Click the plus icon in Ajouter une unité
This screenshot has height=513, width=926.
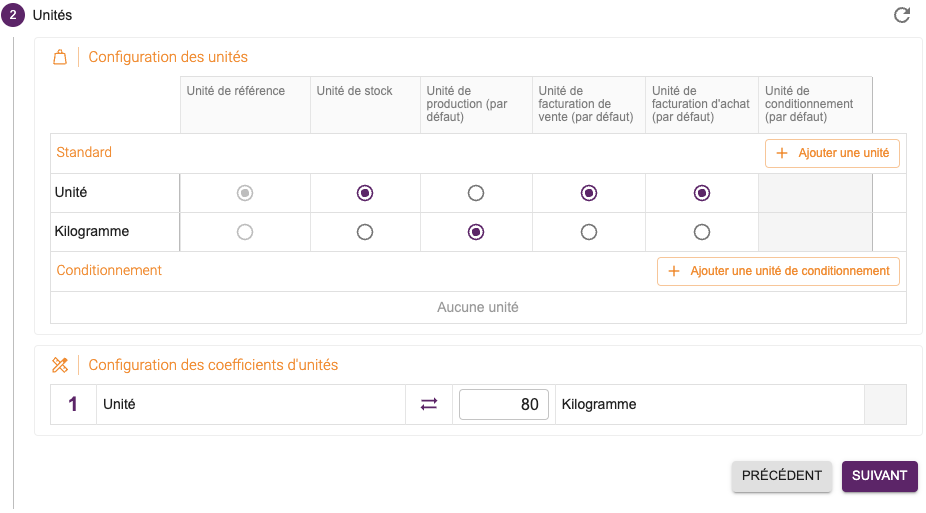coord(781,153)
